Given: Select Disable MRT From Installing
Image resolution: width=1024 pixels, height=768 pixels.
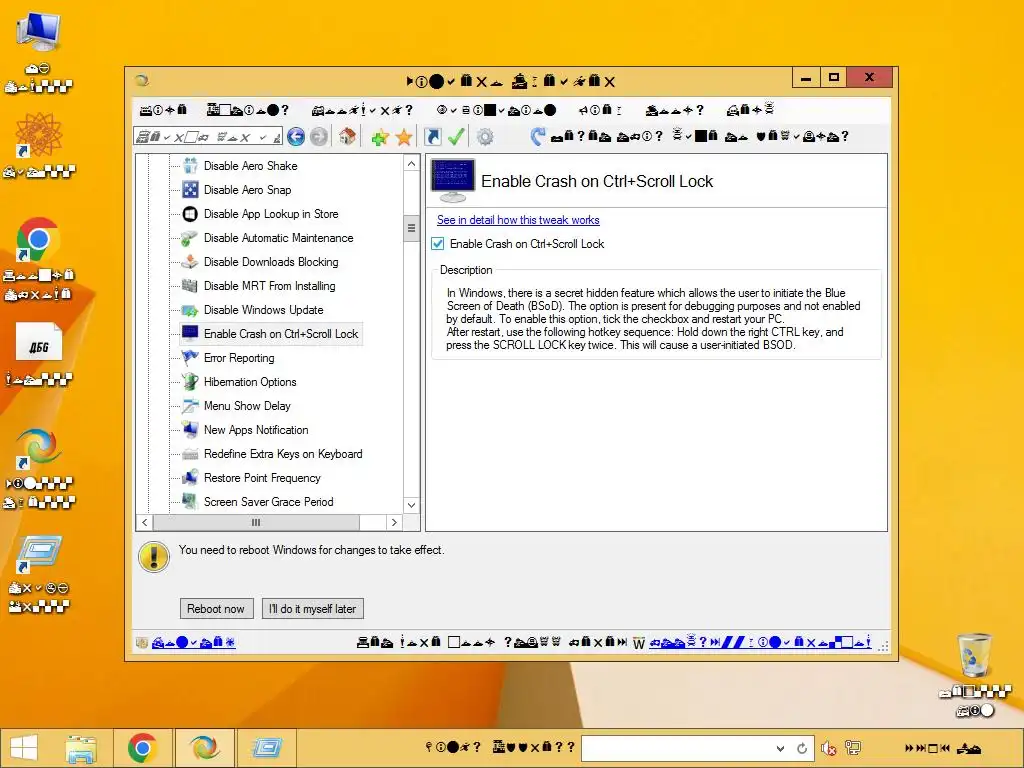Looking at the screenshot, I should [x=269, y=286].
